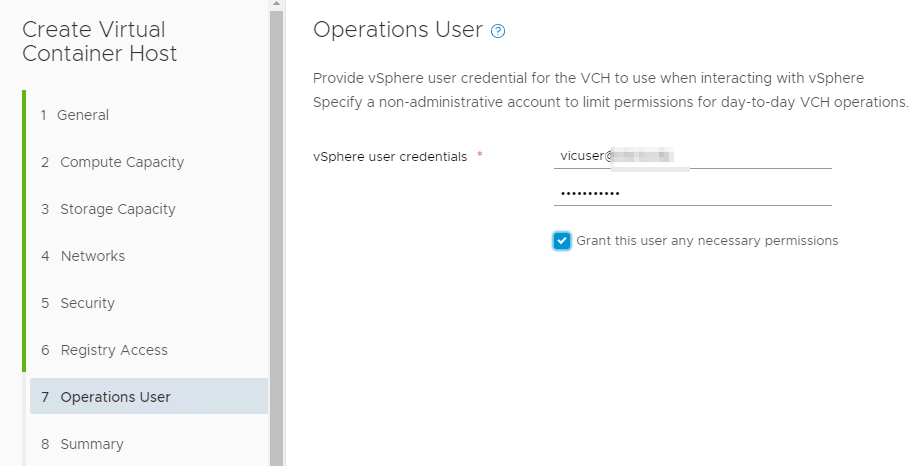Focus the masked password input field
The height and width of the screenshot is (466, 922).
click(x=693, y=193)
